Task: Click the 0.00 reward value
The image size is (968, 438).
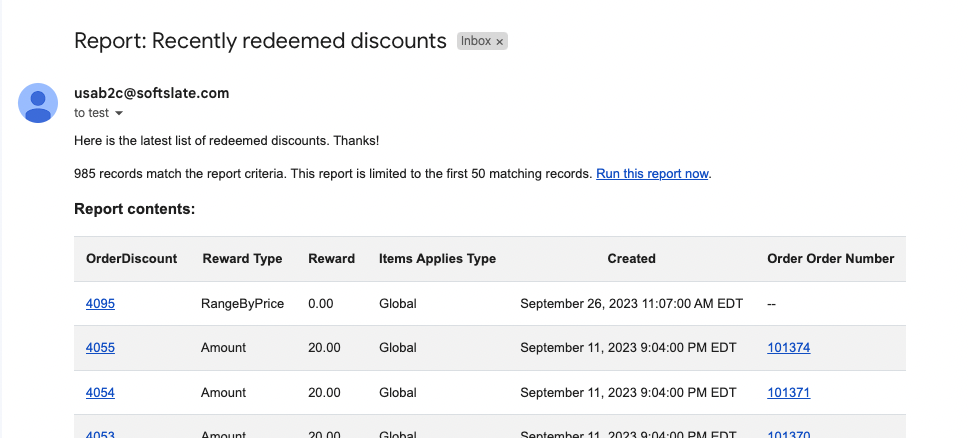Action: pyautogui.click(x=320, y=303)
